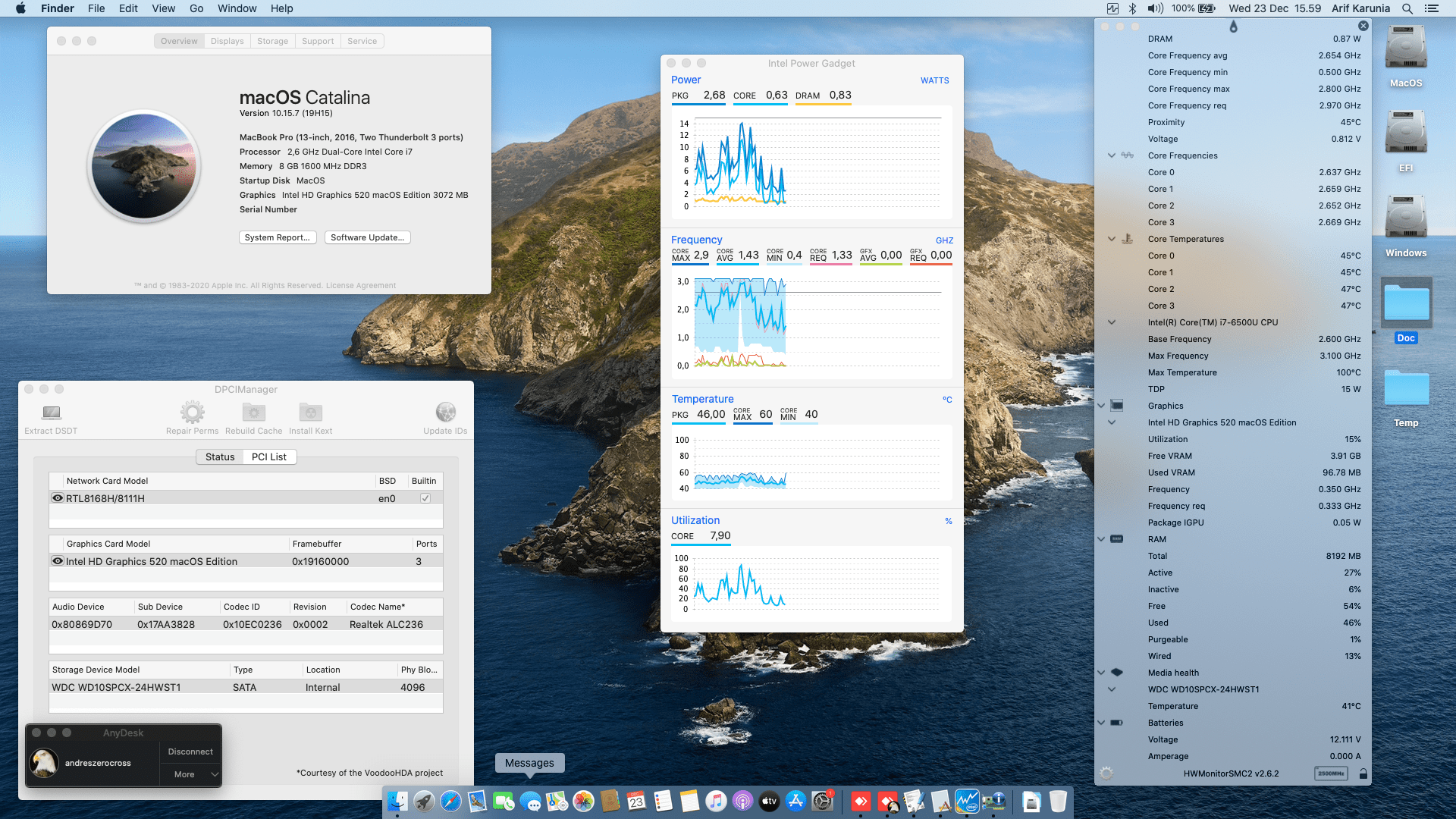Collapse the Core Frequencies section
1456x819 pixels.
[x=1112, y=155]
